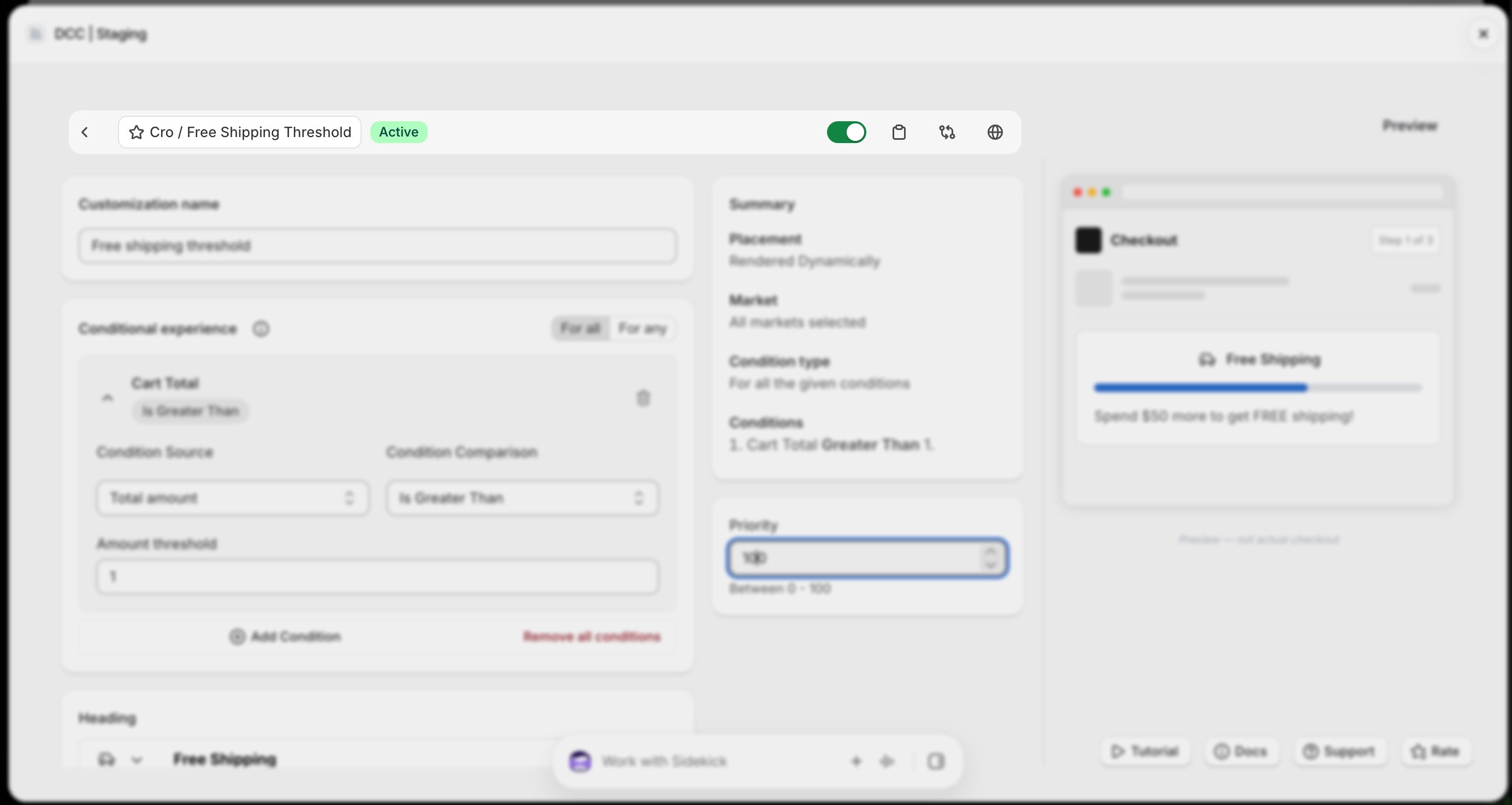
Task: Click the sync arrows icon in header
Action: tap(947, 132)
